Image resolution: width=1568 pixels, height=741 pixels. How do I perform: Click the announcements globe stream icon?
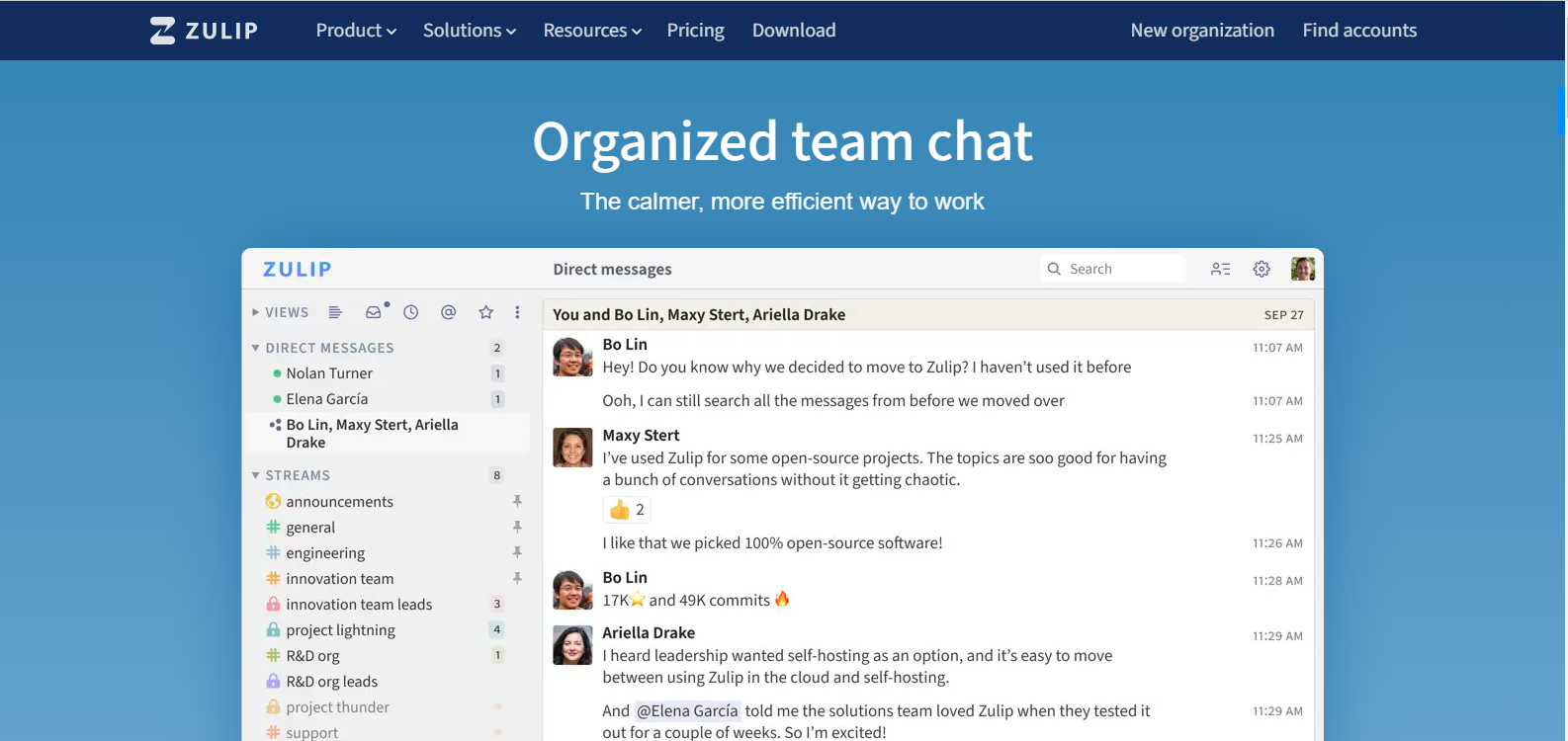274,502
